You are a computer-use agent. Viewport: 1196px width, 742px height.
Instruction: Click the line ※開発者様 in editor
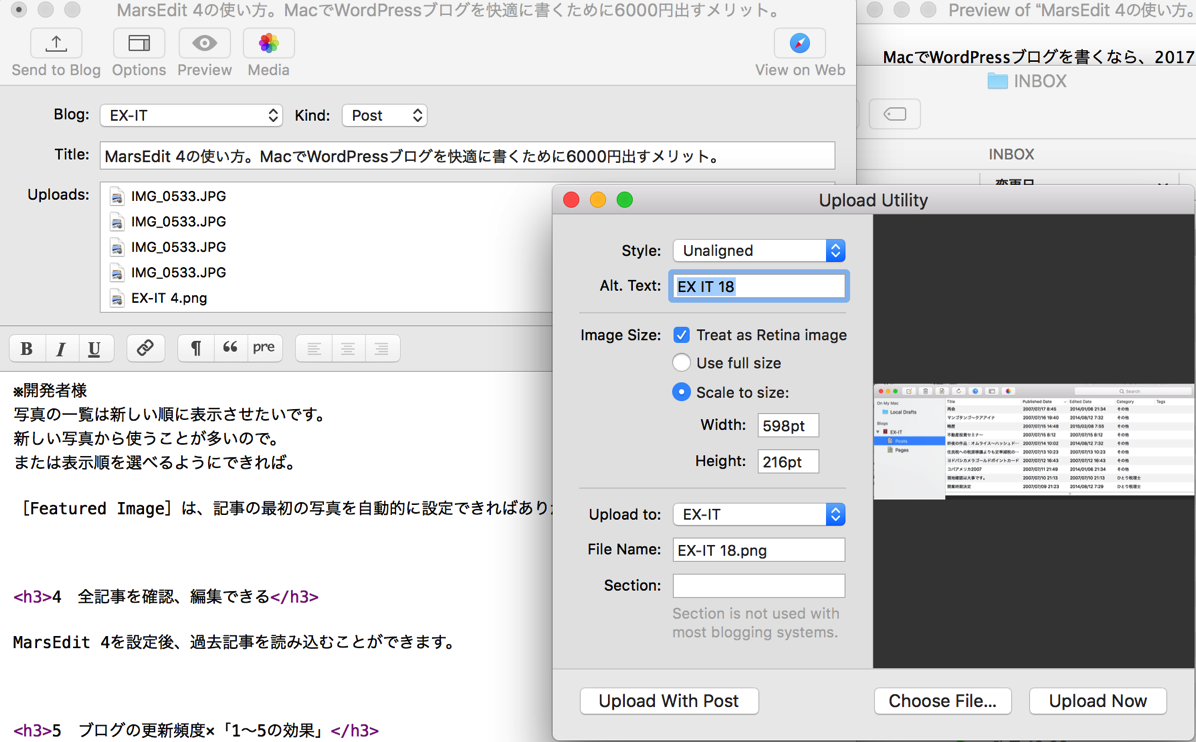coord(50,390)
